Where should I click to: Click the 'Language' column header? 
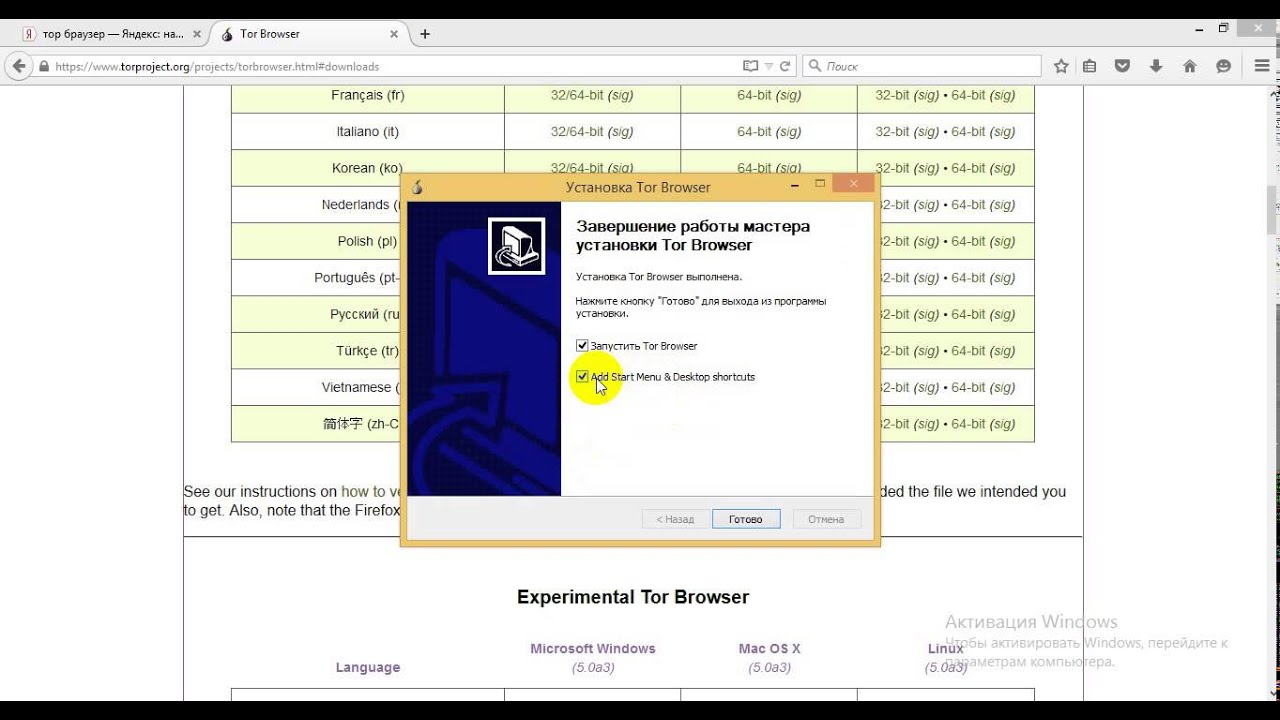click(368, 667)
